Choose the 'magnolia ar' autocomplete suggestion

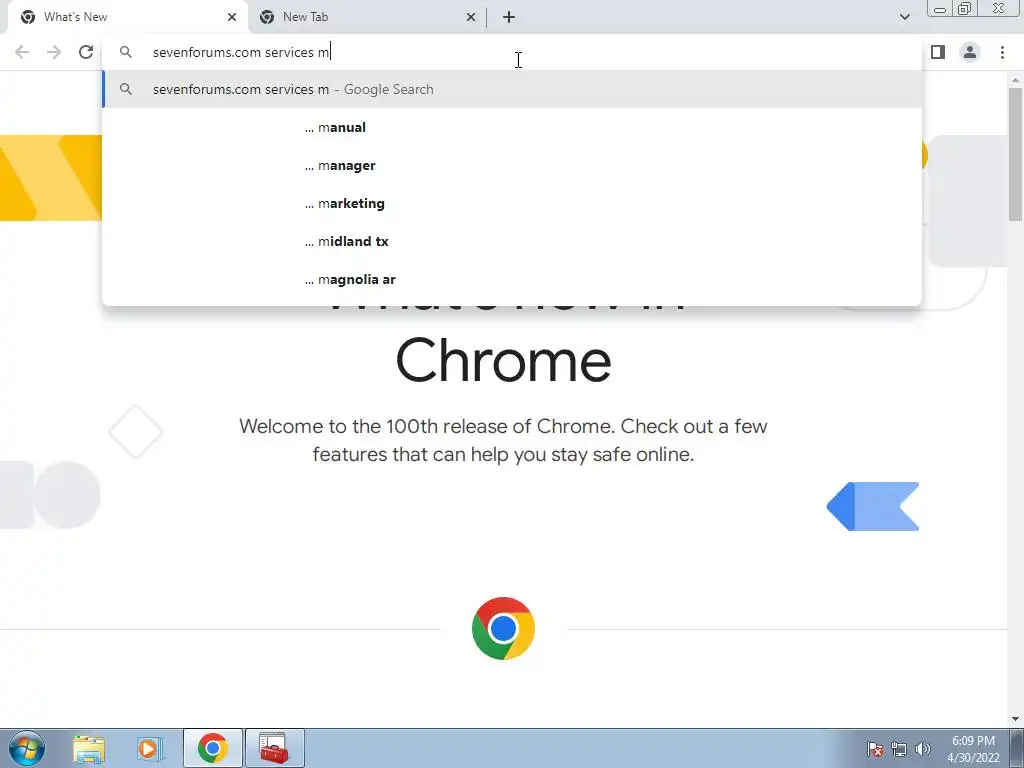click(512, 279)
